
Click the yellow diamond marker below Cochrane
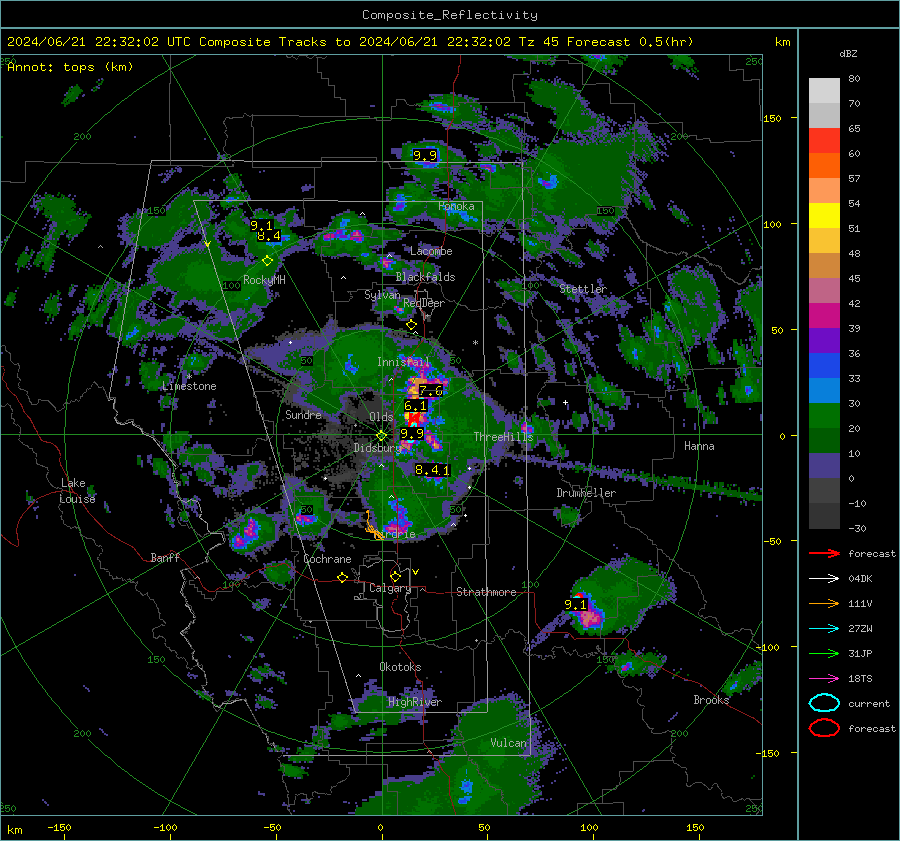click(343, 577)
